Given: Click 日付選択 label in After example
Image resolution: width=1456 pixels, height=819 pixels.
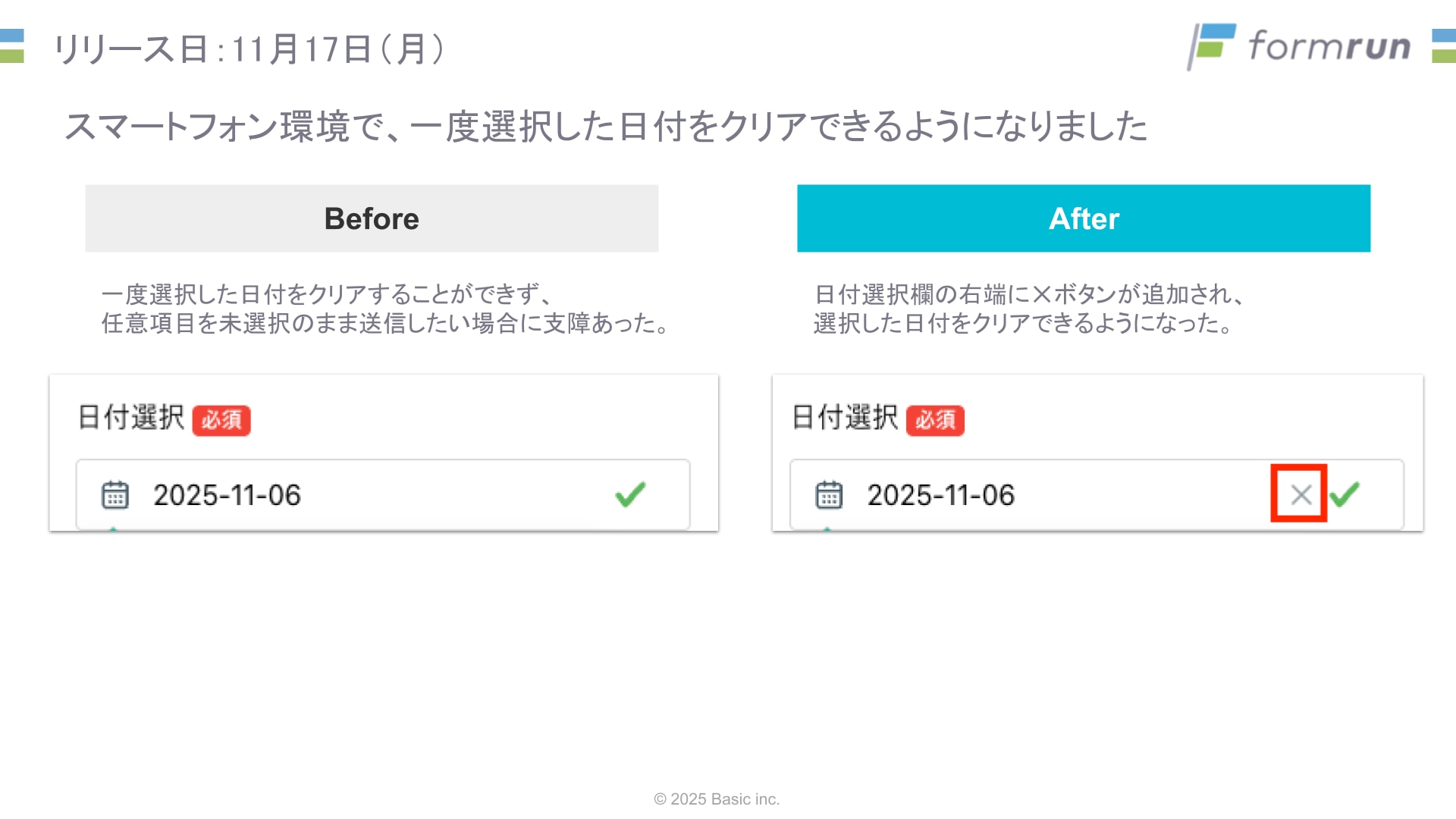Looking at the screenshot, I should (845, 417).
